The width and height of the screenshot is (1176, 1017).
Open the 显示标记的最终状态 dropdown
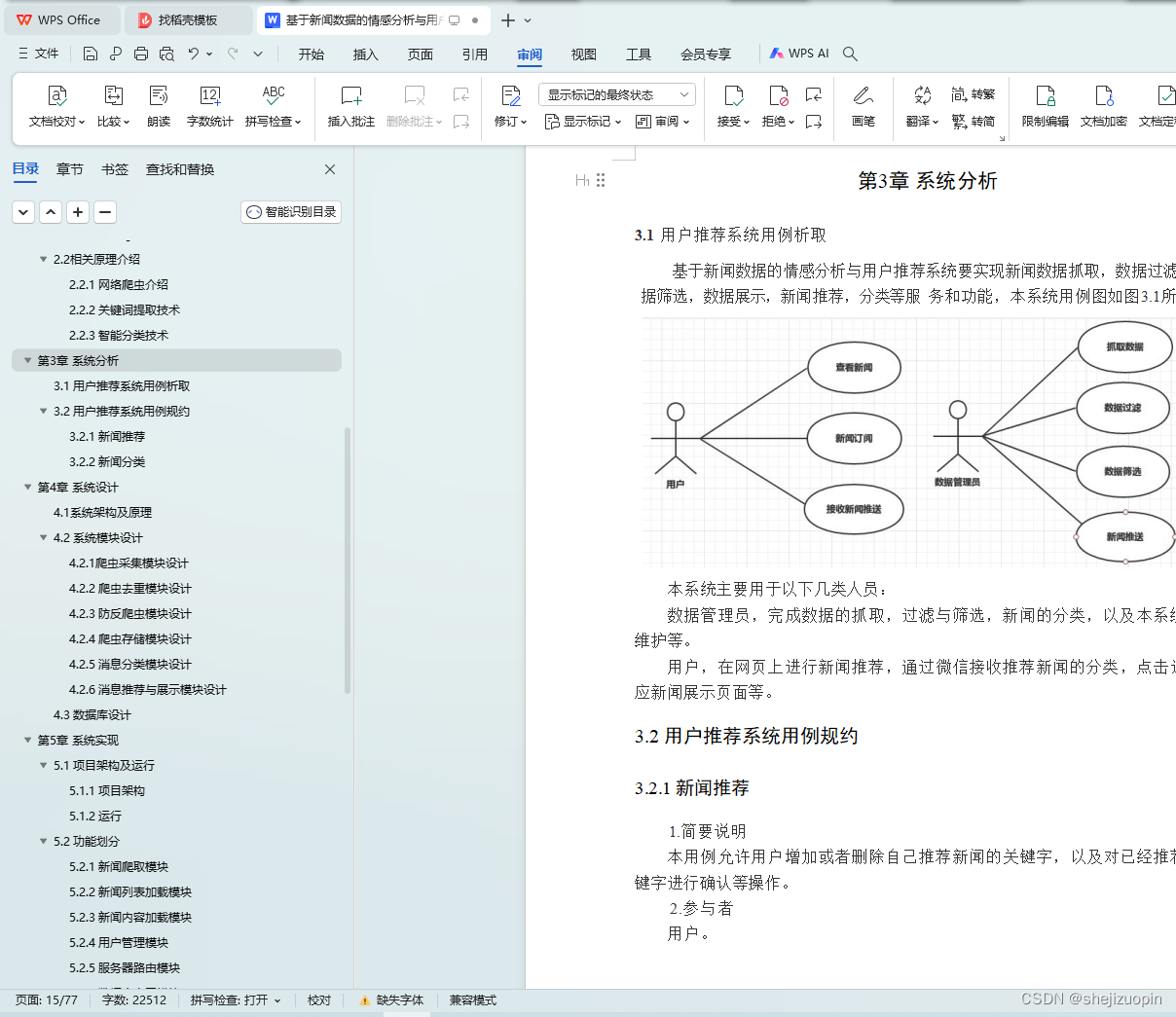(x=617, y=94)
